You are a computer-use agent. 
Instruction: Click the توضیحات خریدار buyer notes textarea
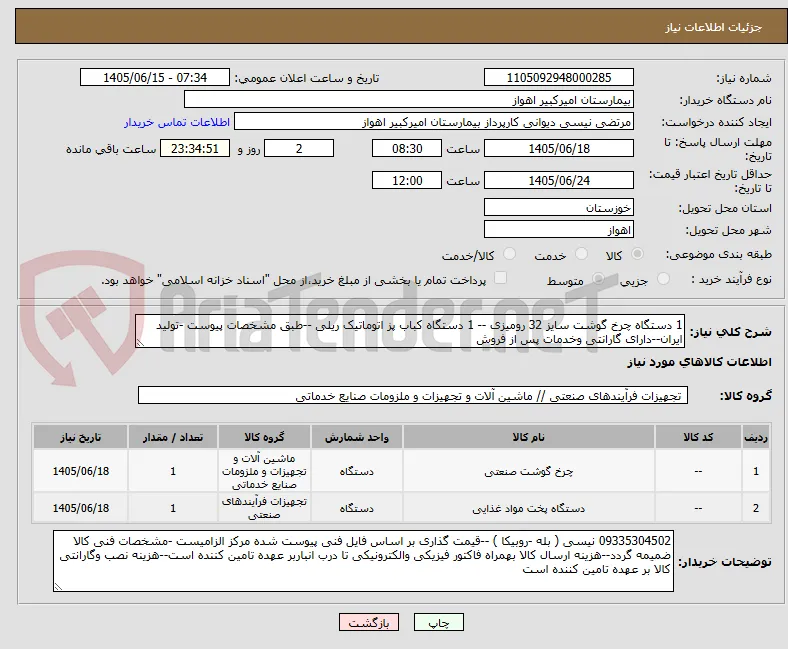[363, 561]
